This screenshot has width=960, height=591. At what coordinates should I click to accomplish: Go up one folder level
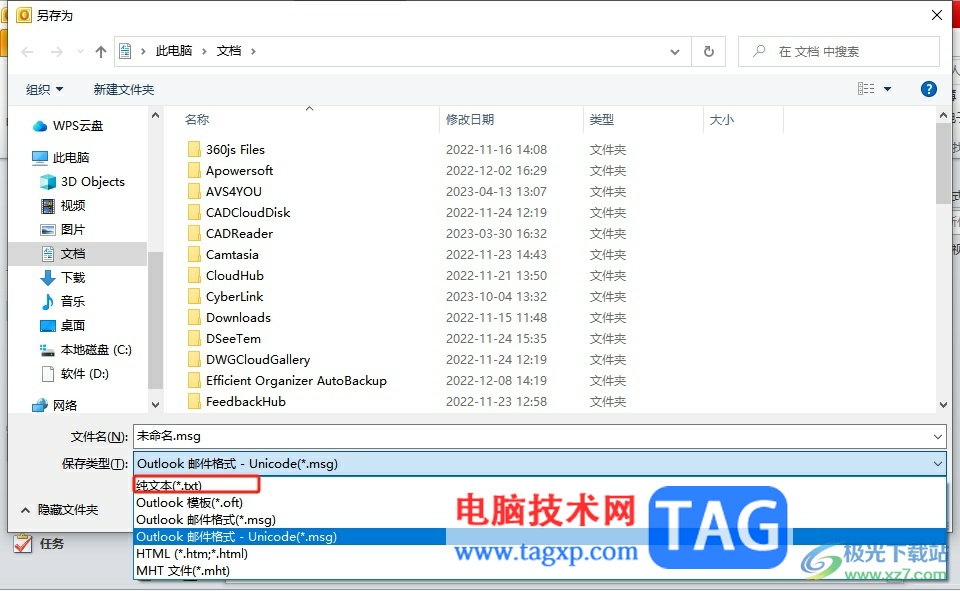tap(101, 52)
